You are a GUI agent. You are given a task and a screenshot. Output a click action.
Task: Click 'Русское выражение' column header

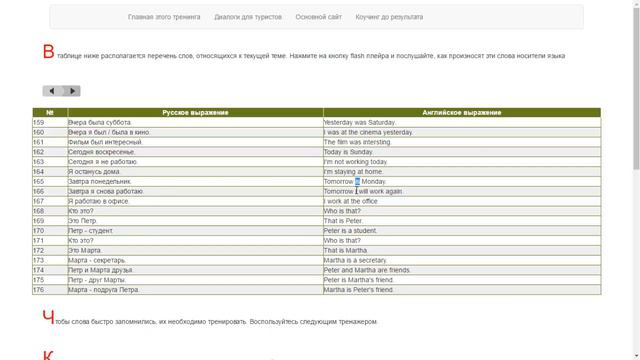coord(195,113)
